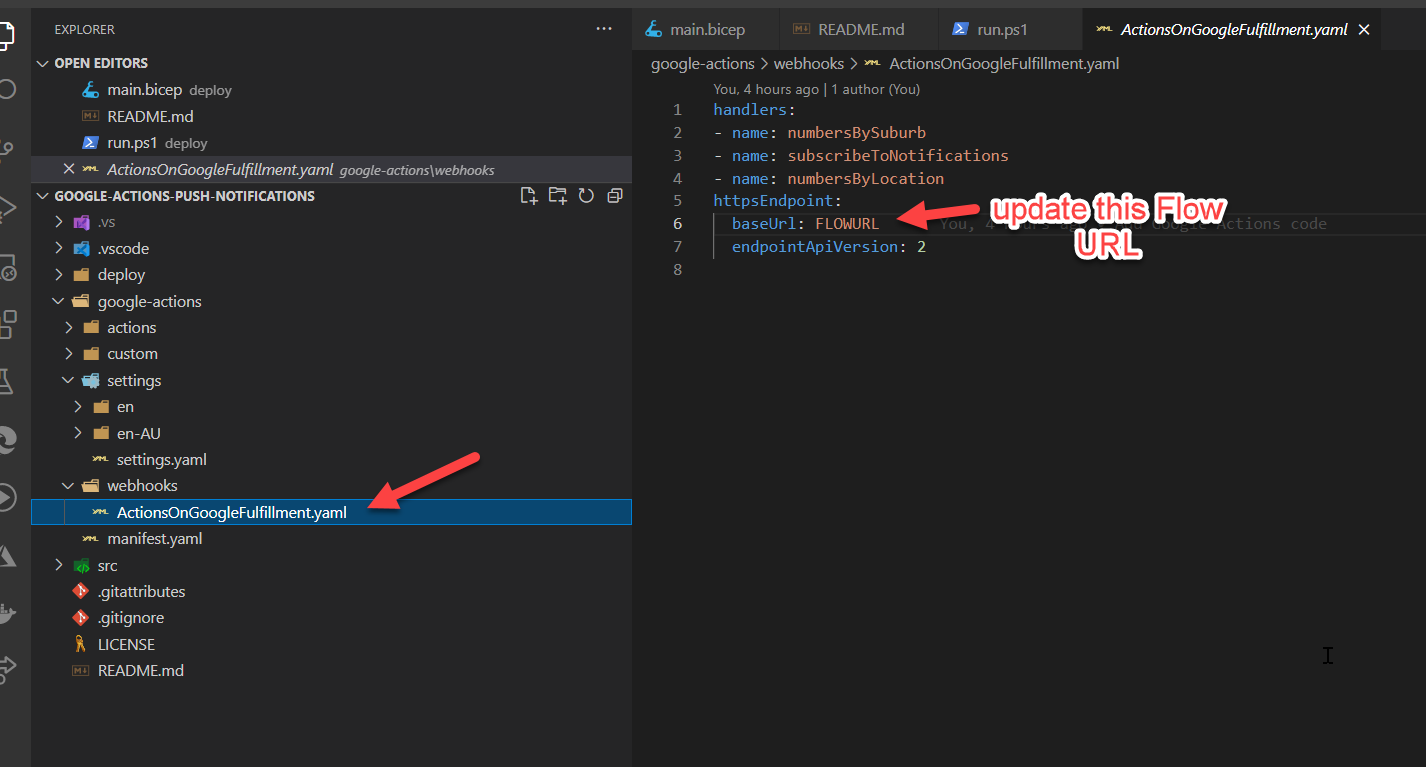Click the webhooks breadcrumb segment
Viewport: 1426px width, 767px height.
(x=809, y=64)
